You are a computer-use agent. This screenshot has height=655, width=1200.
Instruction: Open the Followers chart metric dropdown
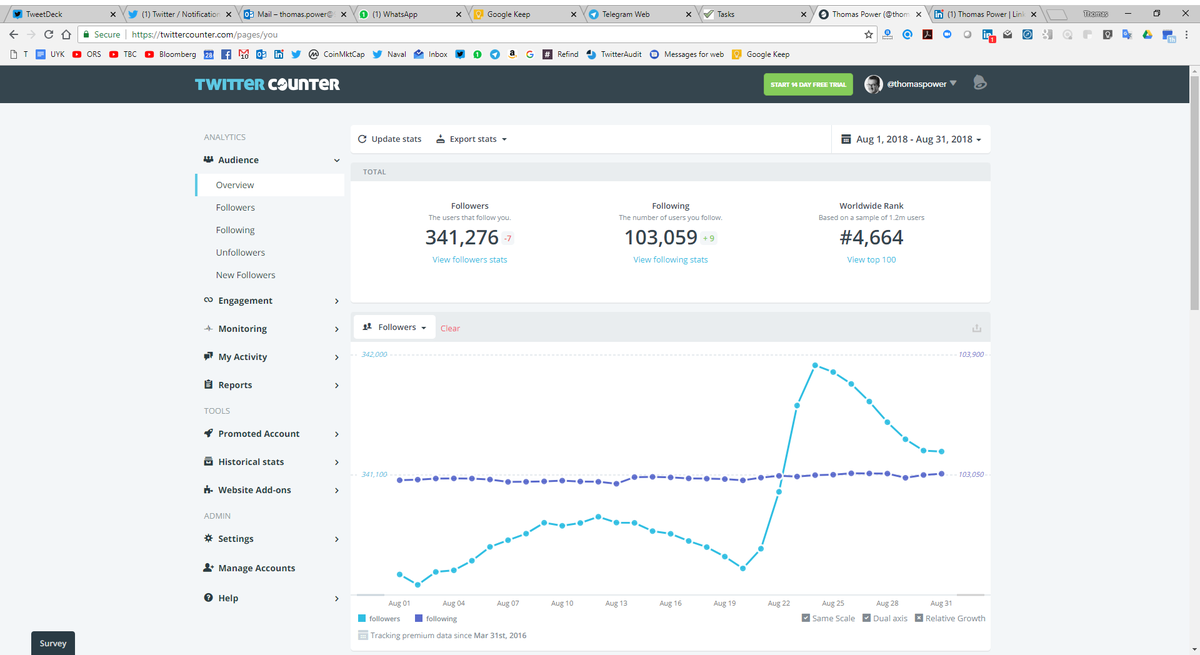(394, 327)
